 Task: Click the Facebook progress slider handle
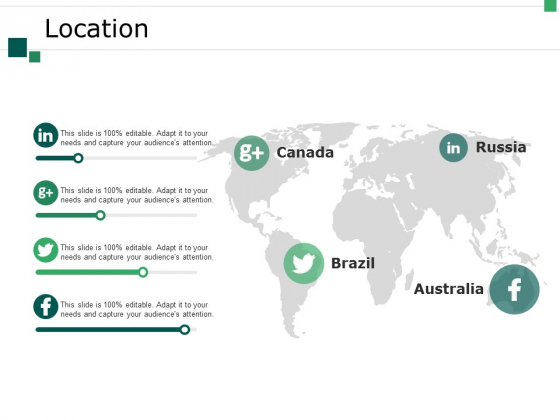185,329
